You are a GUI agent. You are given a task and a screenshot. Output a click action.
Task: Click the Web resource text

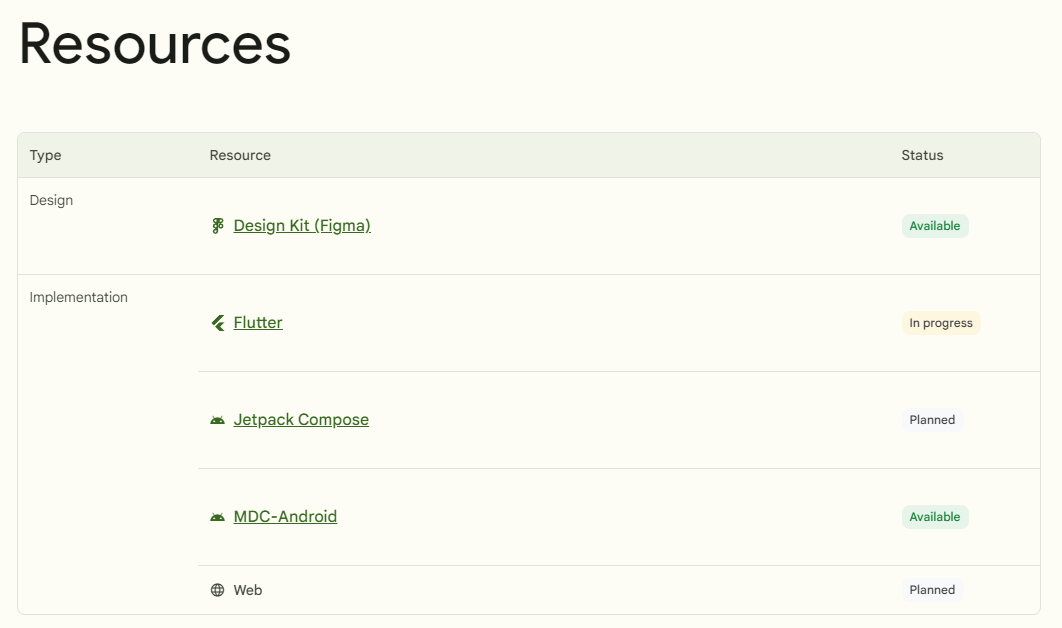click(248, 590)
